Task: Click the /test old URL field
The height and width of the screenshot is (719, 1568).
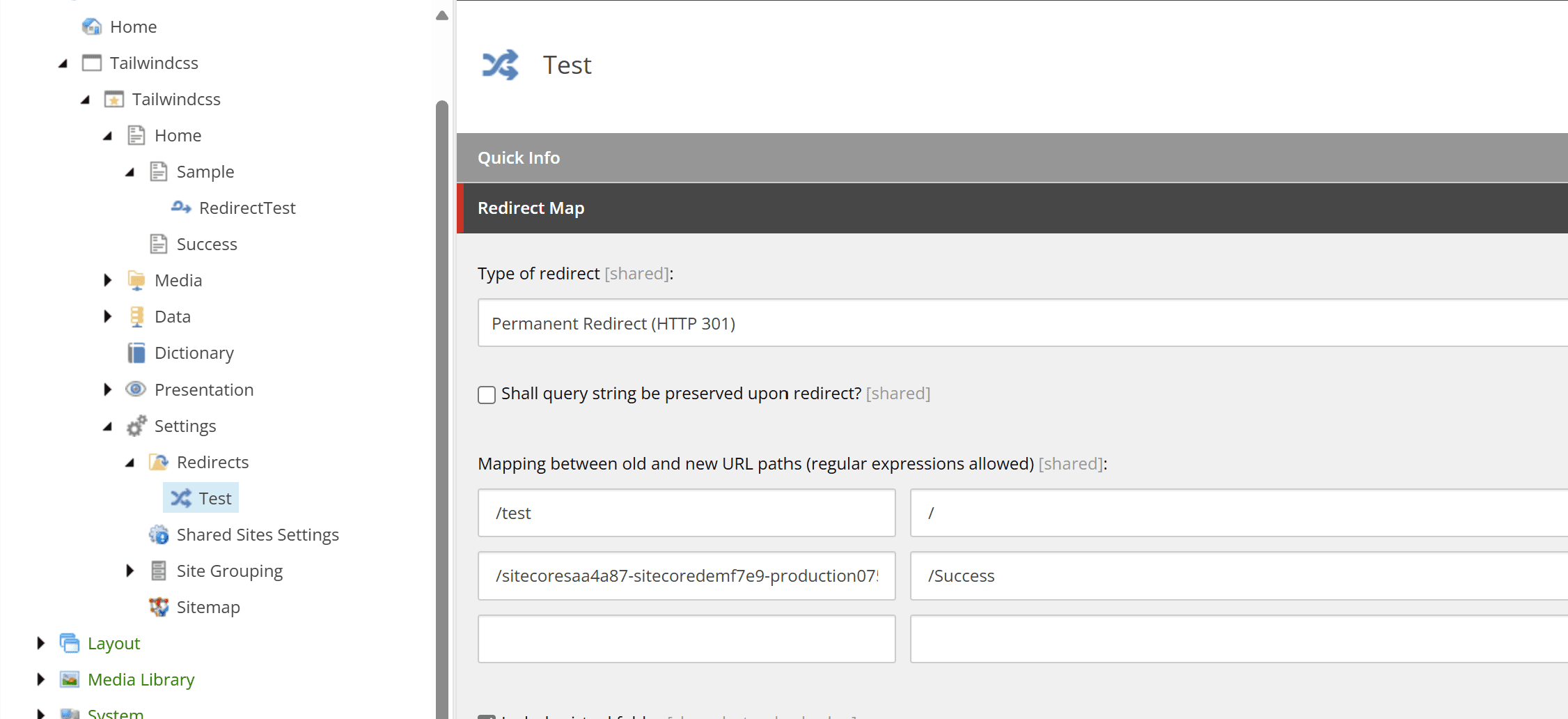Action: click(x=686, y=513)
